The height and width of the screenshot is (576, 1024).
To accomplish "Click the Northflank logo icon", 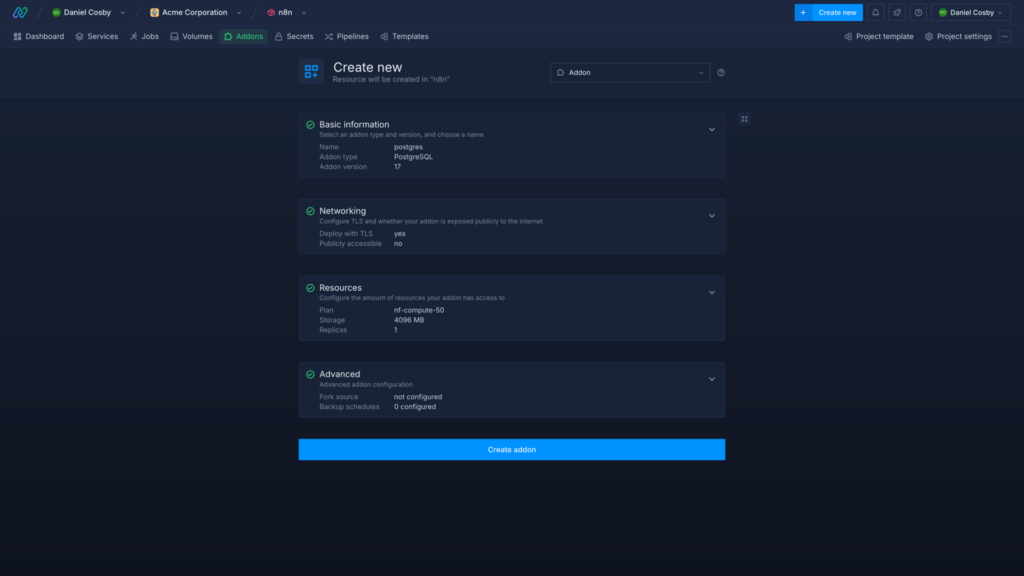I will click(20, 12).
